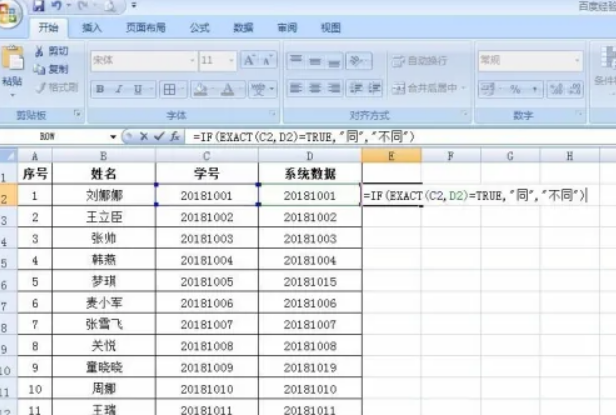
Task: Click the text orientation icon
Action: pos(356,61)
